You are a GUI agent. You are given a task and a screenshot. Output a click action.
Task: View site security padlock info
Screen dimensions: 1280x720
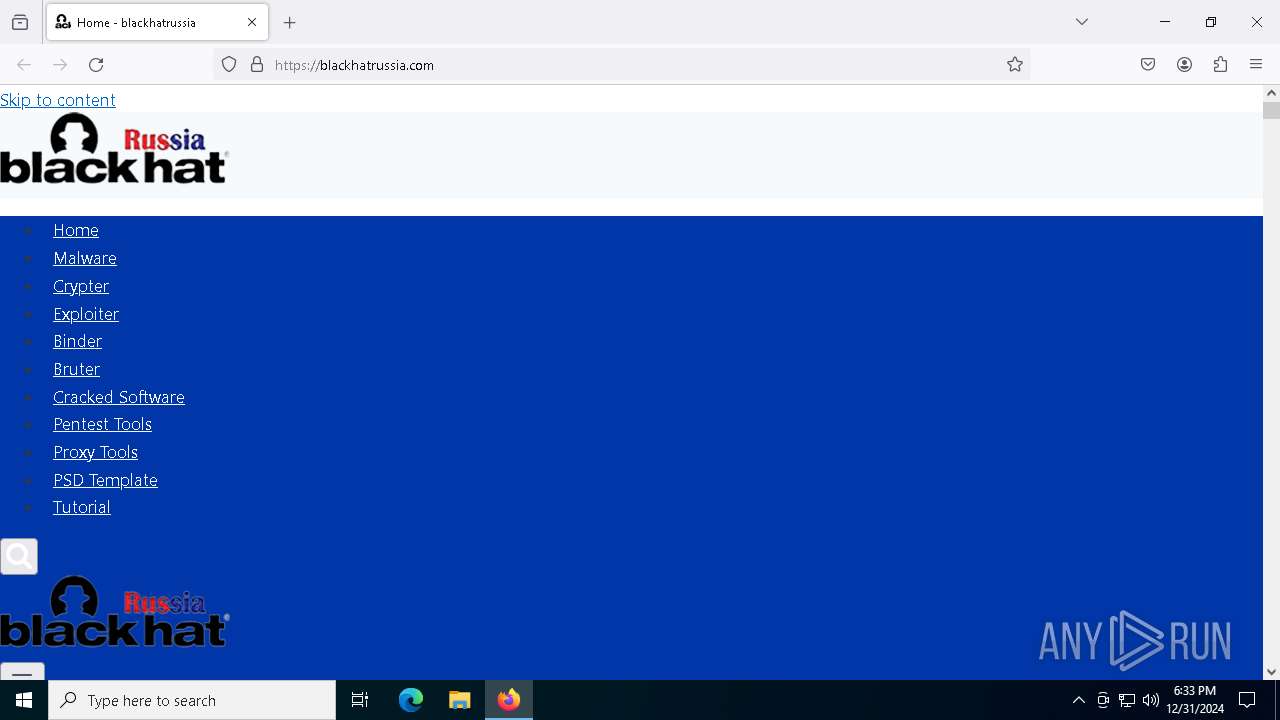point(257,65)
